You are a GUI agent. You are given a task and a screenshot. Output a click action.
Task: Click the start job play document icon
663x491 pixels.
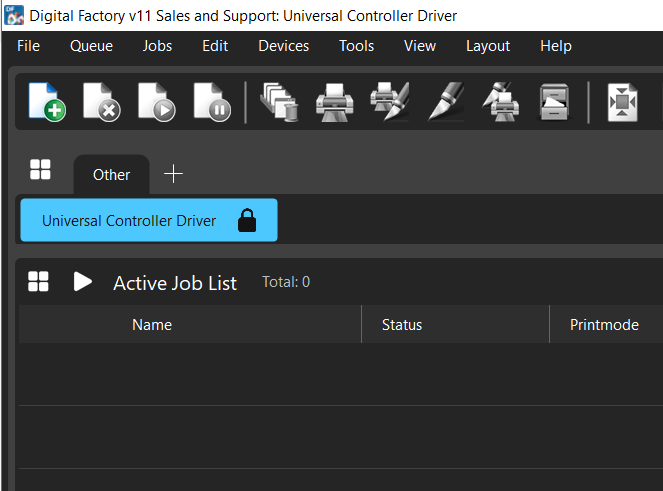tap(156, 102)
